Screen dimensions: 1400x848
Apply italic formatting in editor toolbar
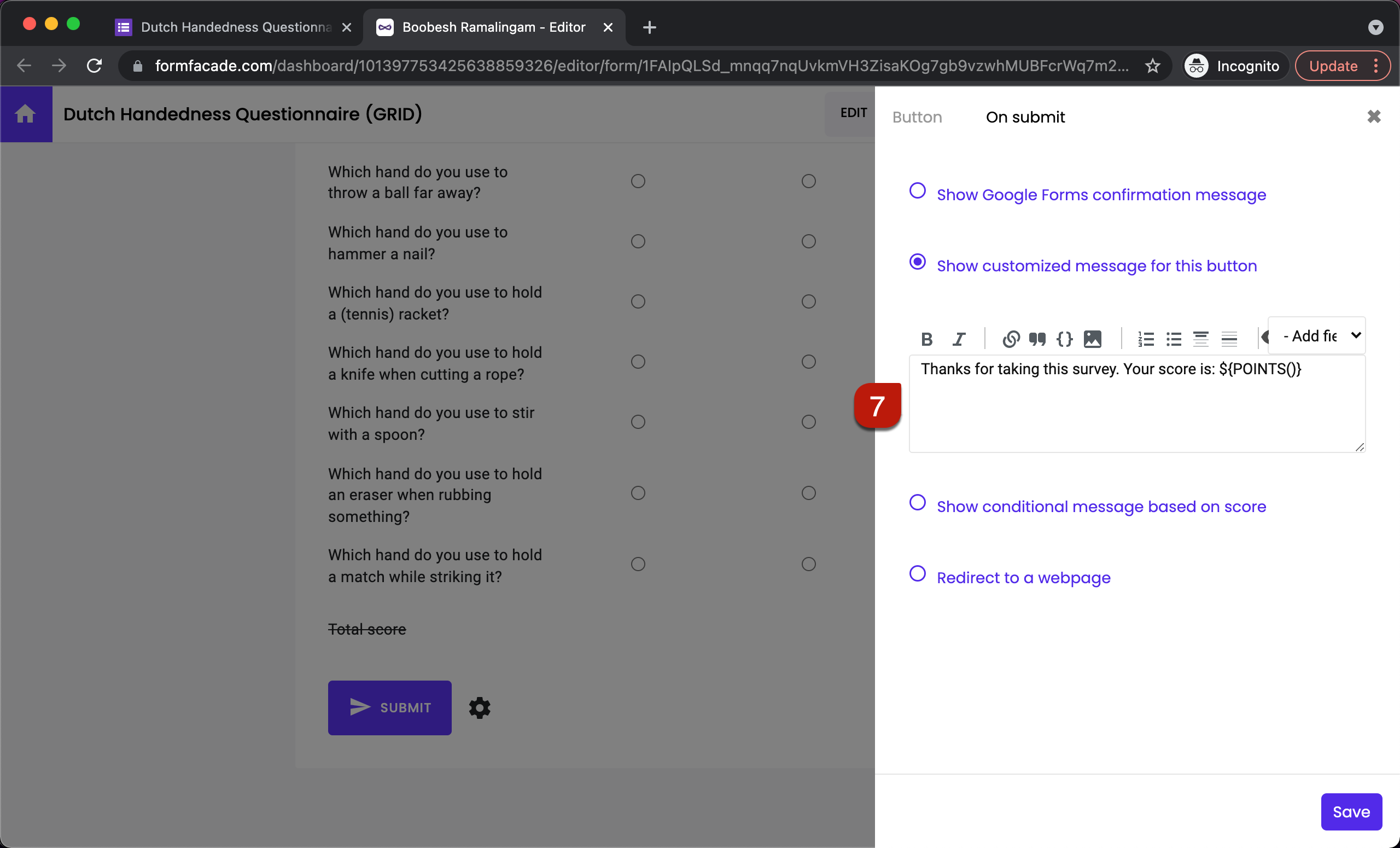(959, 339)
